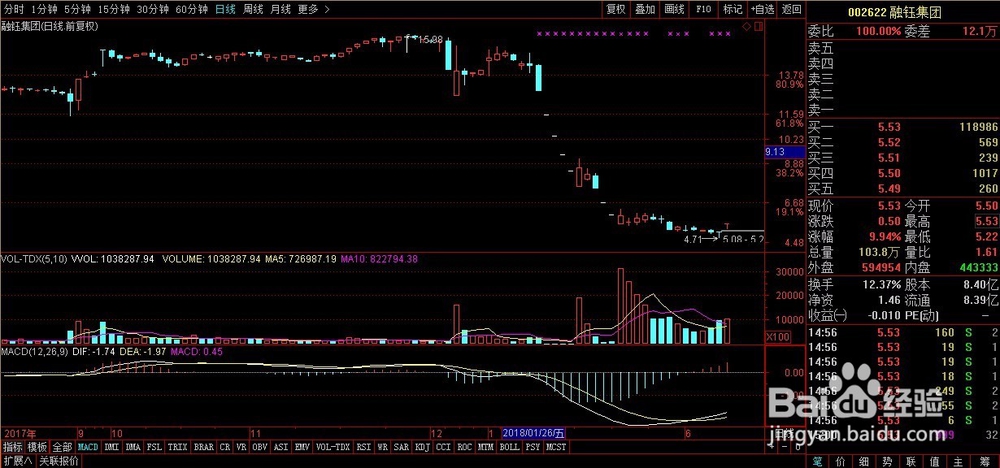Select the MCST indicator
The height and width of the screenshot is (468, 1000).
(557, 447)
